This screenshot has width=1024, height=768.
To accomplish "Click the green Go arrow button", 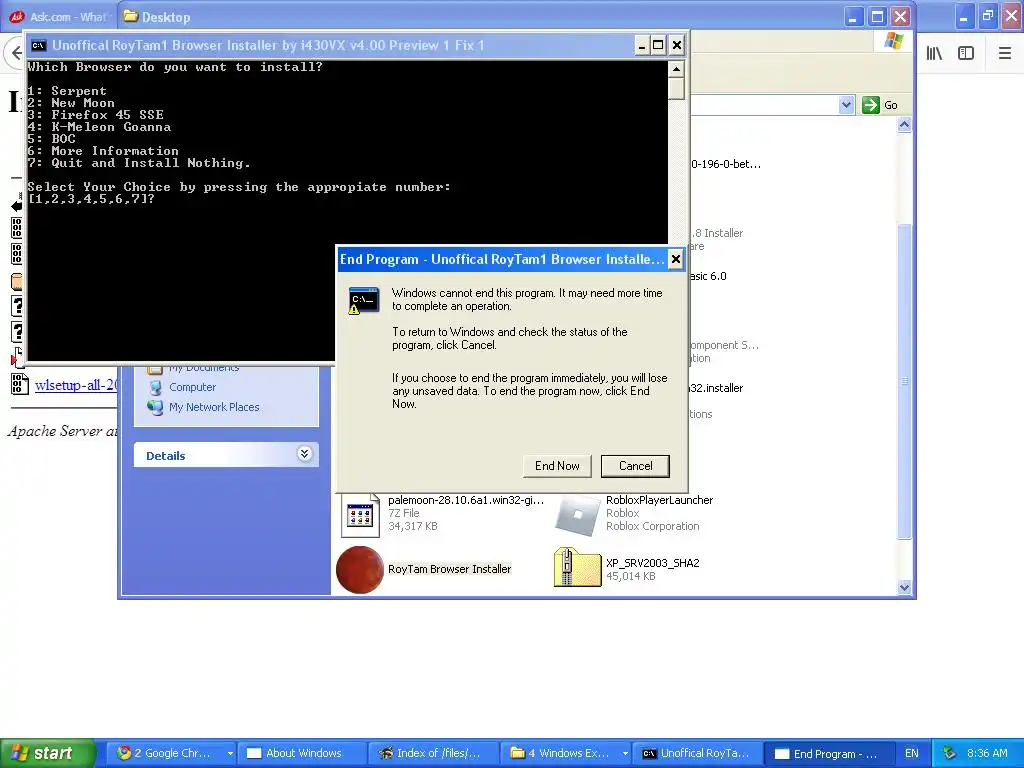I will [x=871, y=105].
